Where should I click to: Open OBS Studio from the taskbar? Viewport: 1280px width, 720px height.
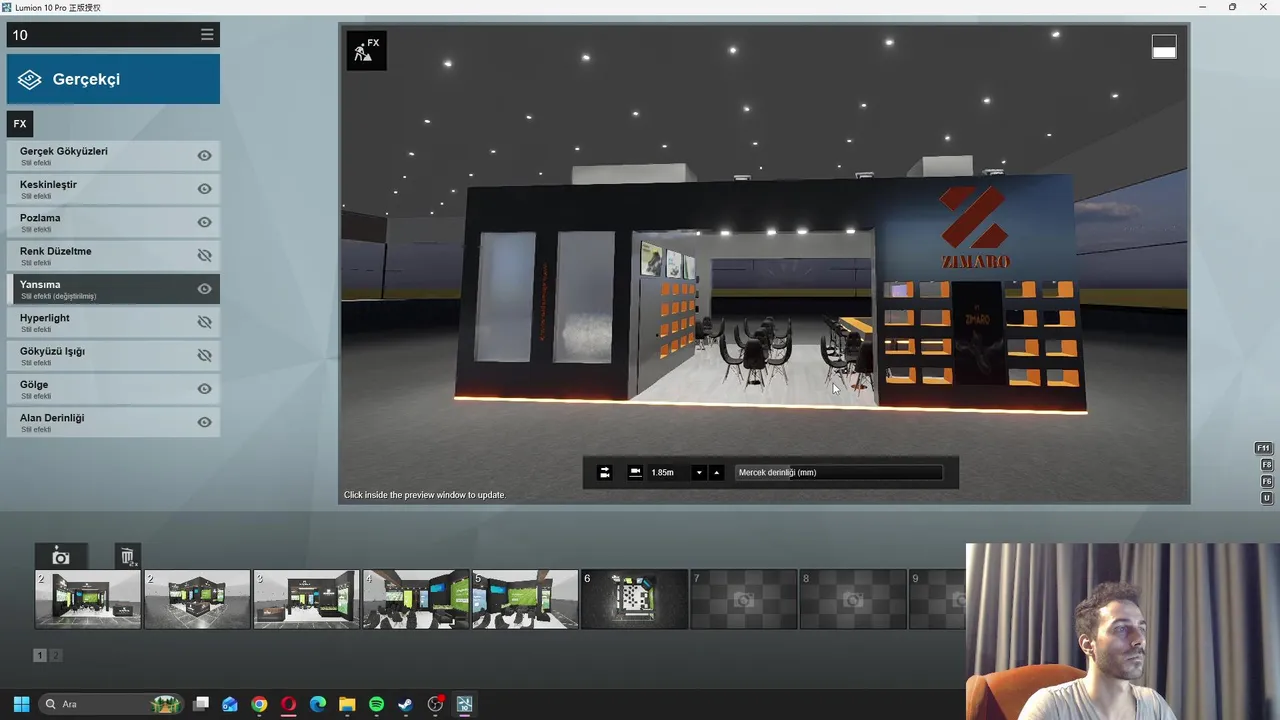coord(435,704)
